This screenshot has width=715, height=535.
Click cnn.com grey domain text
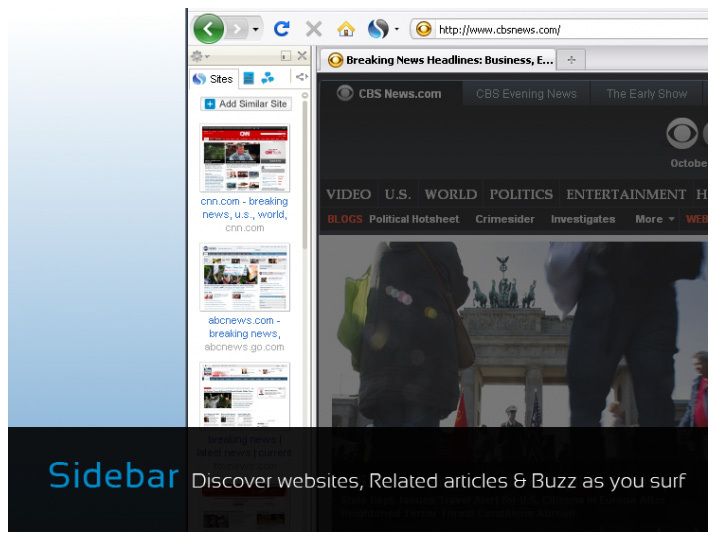244,228
